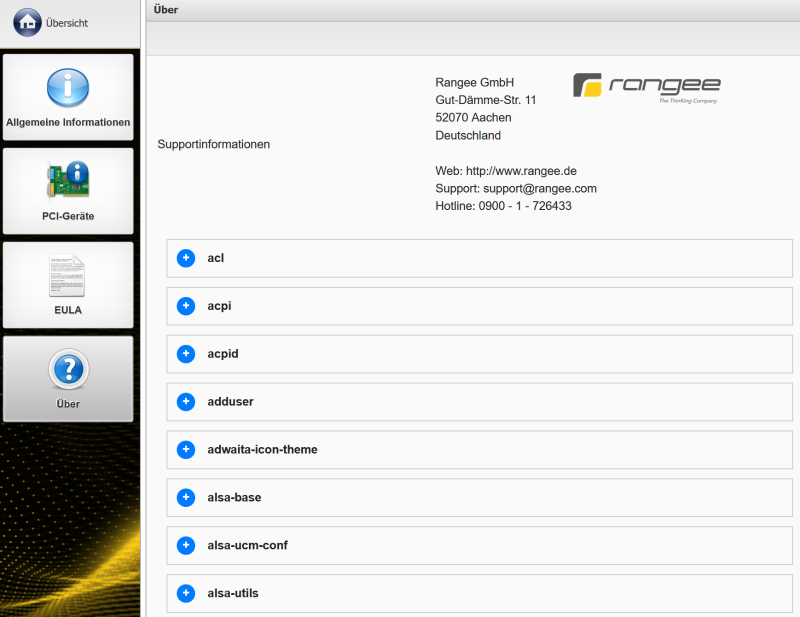Open the PCI-Geräte card icon

(x=68, y=181)
